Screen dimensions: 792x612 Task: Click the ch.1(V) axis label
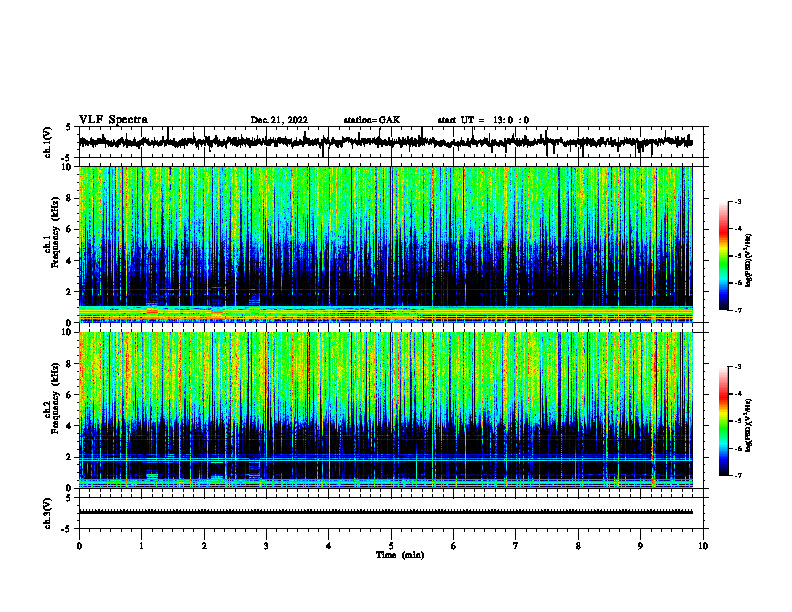click(48, 142)
